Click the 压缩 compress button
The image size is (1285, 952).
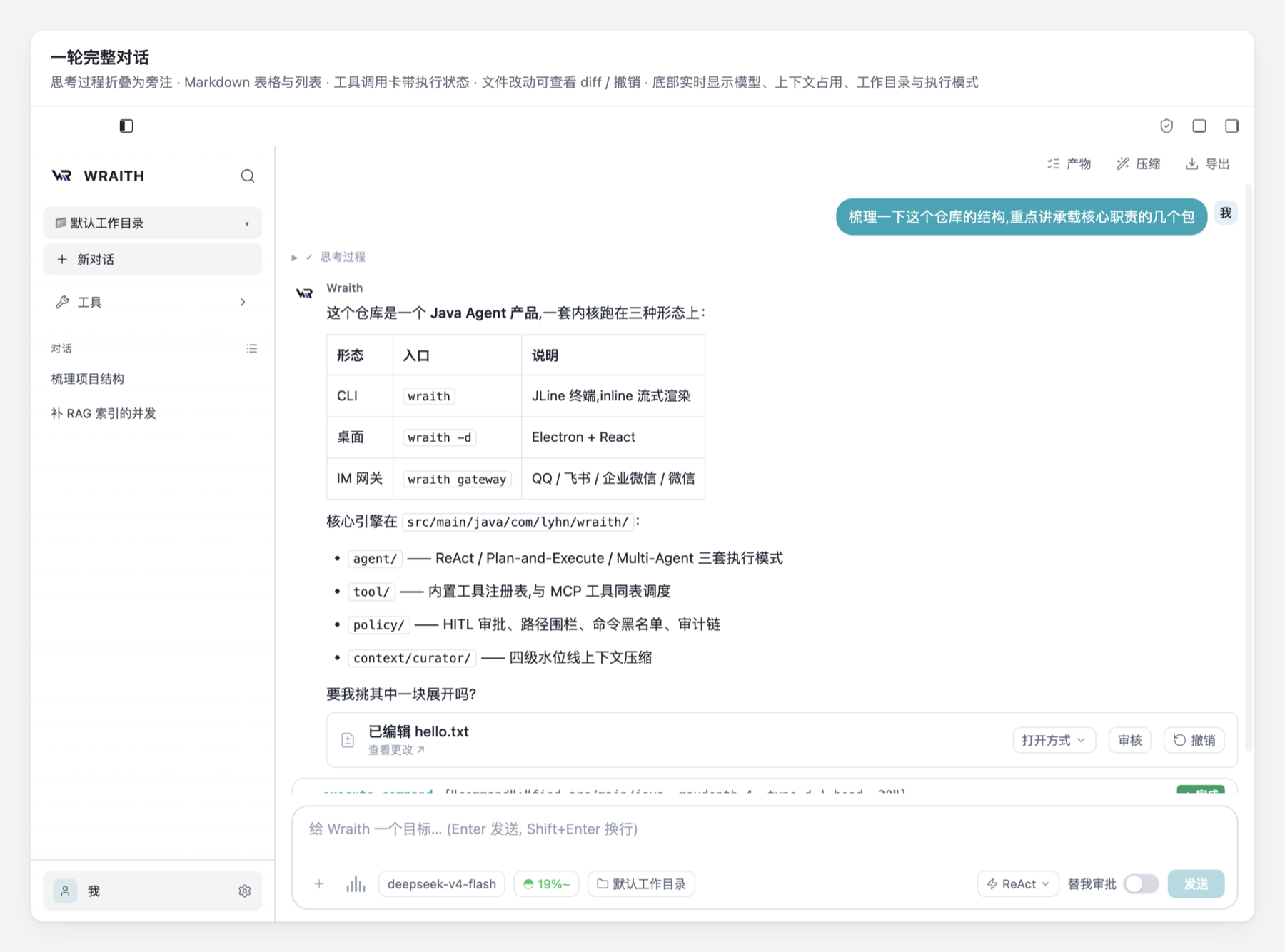coord(1139,164)
